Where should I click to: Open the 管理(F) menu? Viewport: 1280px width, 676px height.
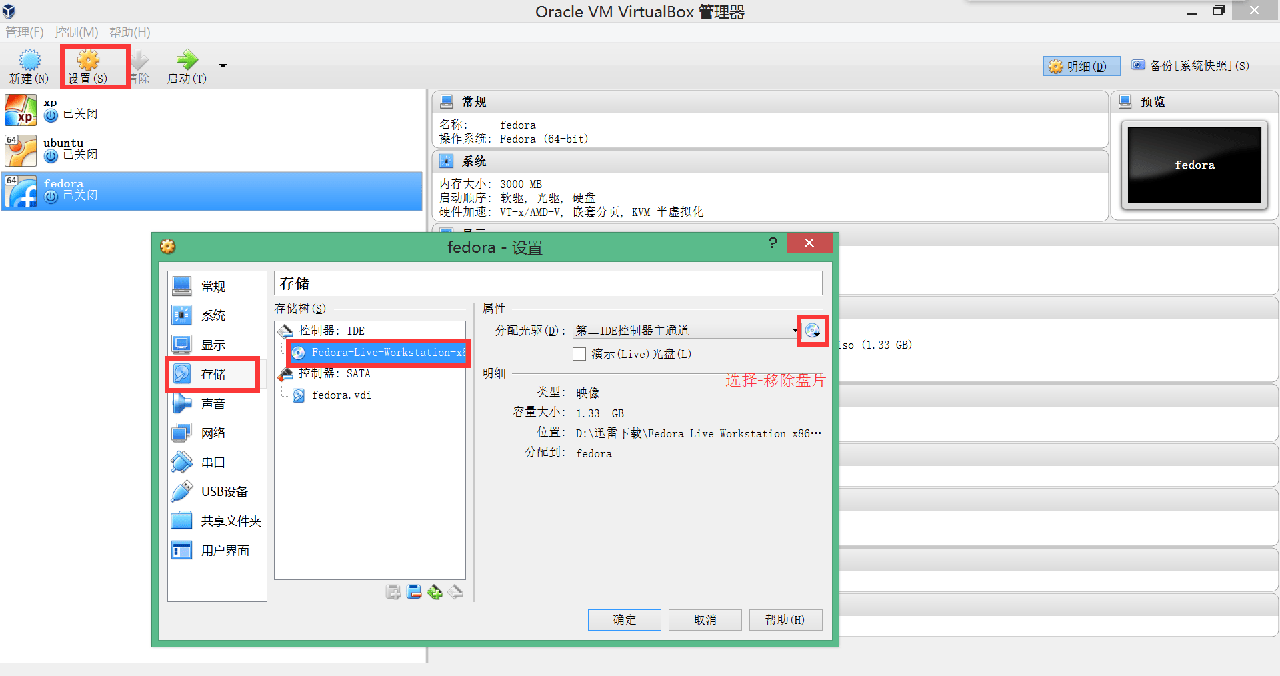(x=24, y=33)
